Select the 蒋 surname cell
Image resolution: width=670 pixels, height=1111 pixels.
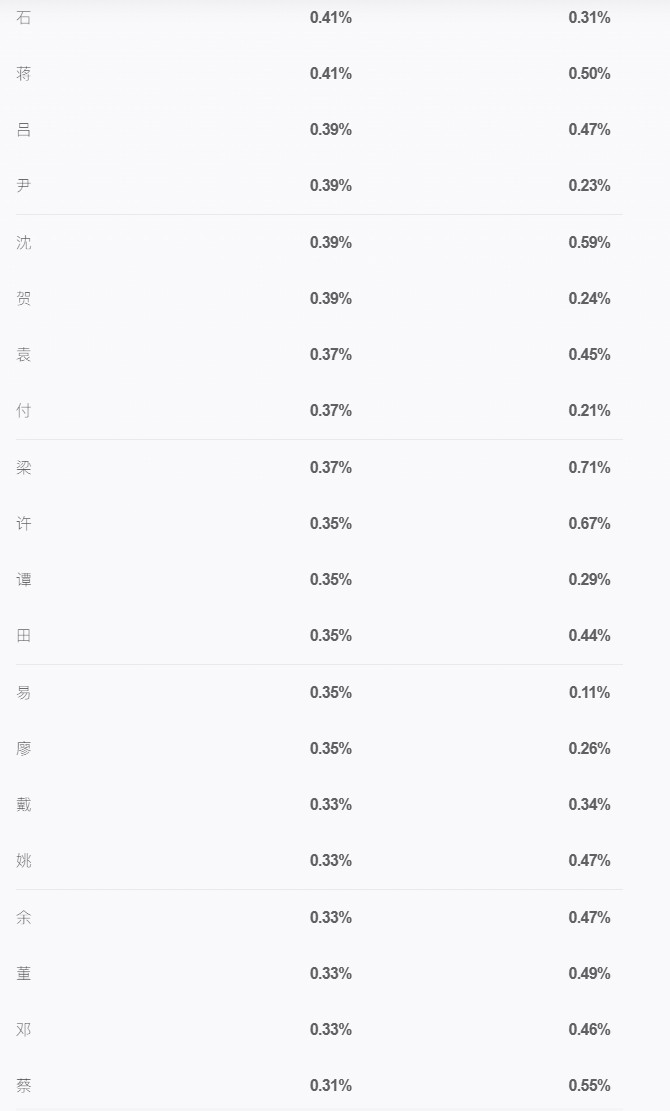click(x=23, y=74)
